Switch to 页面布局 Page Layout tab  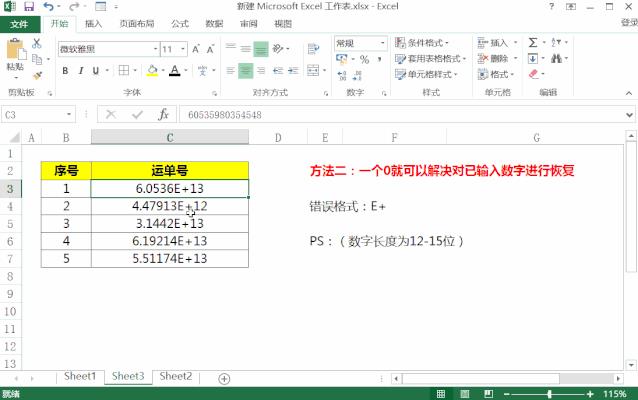coord(137,24)
